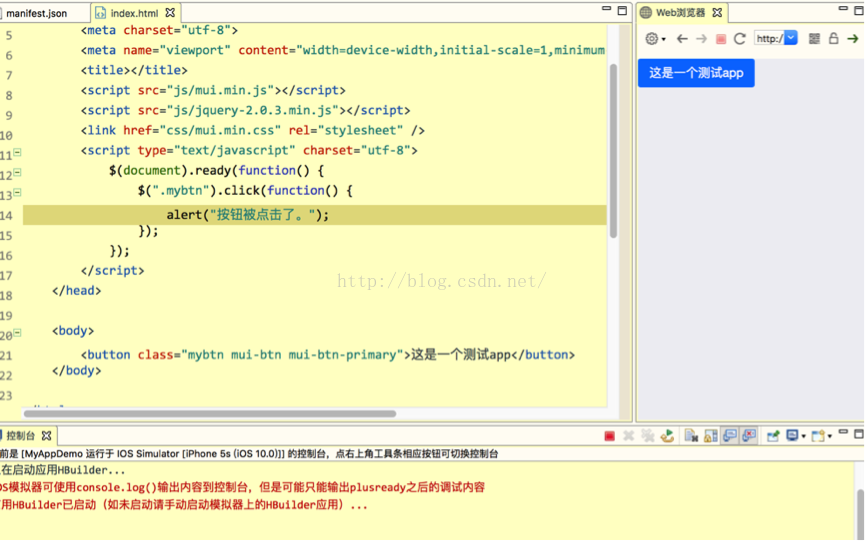Close the 控制台 console tab
This screenshot has height=541, width=865.
pos(46,436)
